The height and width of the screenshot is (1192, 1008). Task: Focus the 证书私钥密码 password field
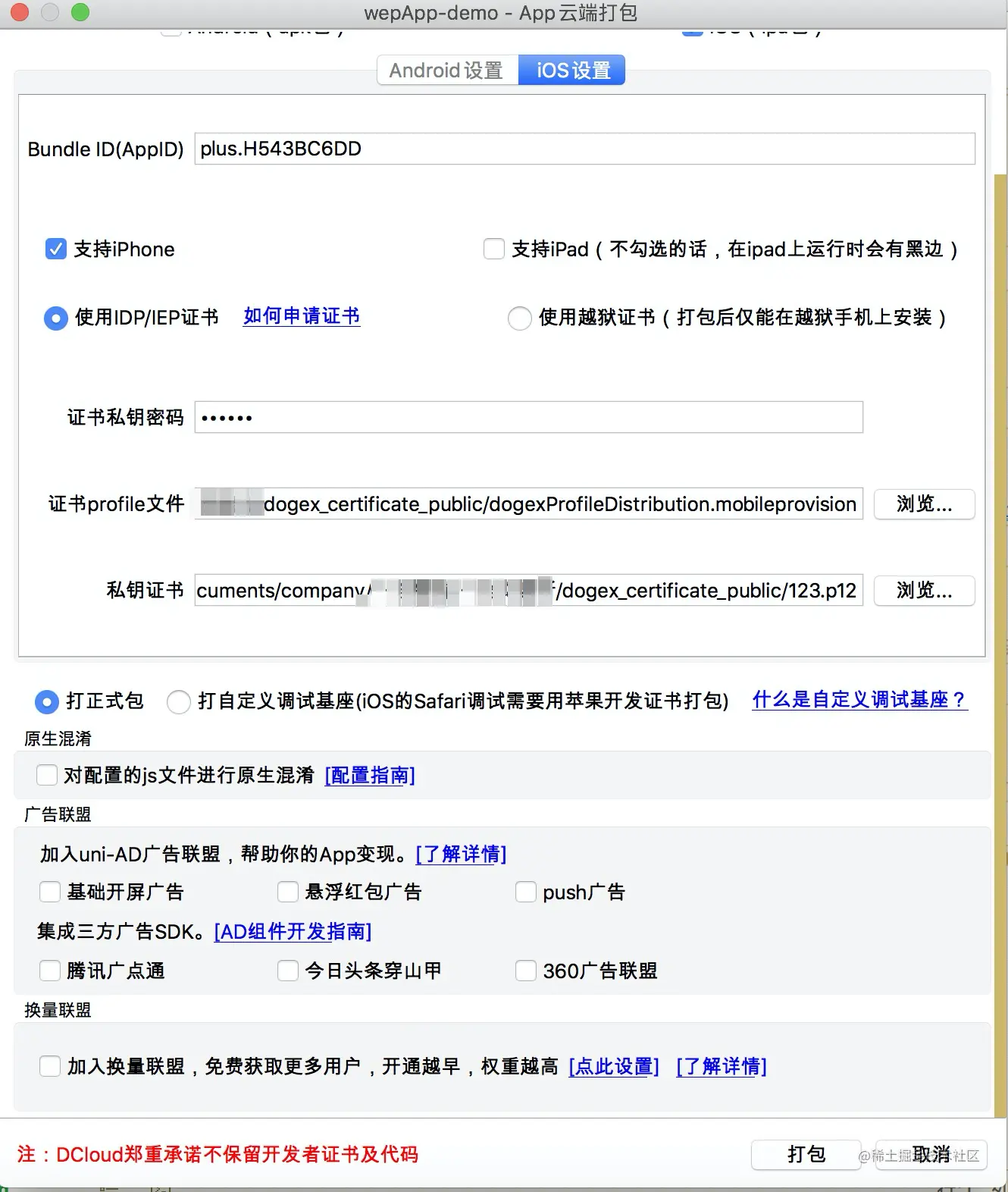(x=528, y=417)
